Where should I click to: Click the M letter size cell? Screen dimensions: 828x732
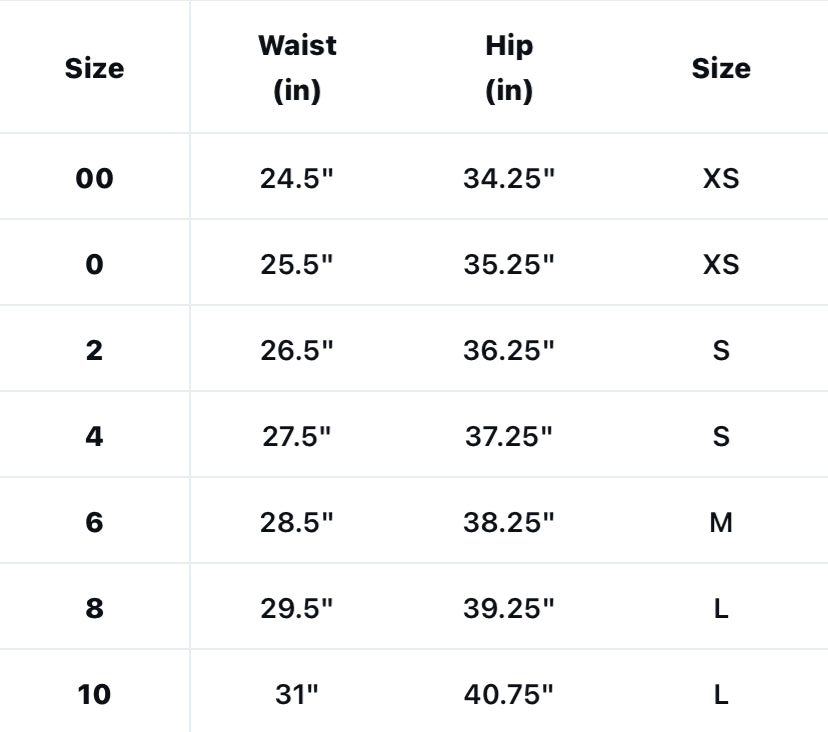click(x=721, y=522)
